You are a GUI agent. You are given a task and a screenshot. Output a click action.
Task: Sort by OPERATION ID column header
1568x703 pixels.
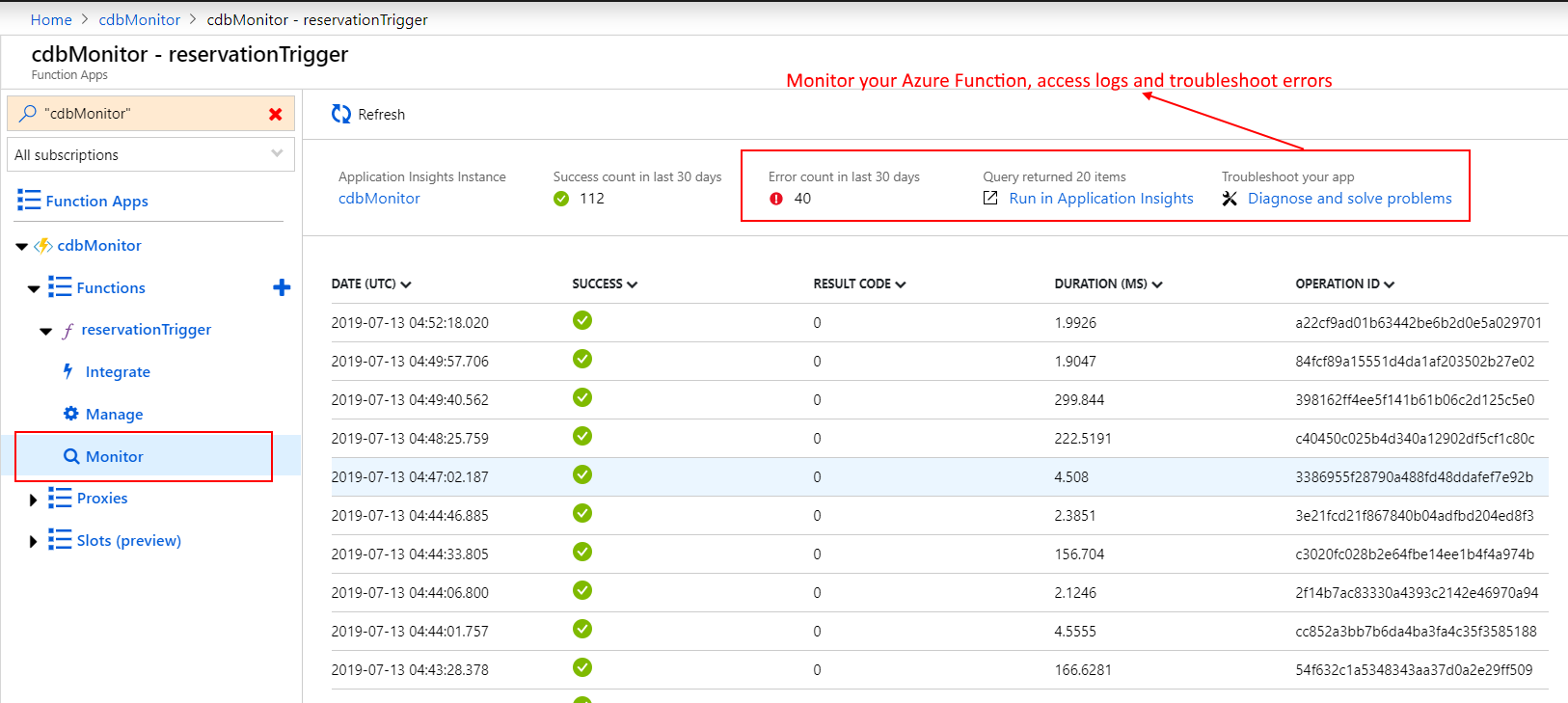pos(1344,284)
